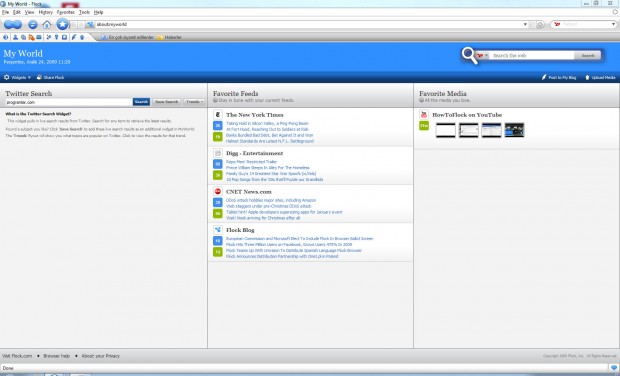
Task: Click the blog editor quill icon
Action: (x=74, y=37)
